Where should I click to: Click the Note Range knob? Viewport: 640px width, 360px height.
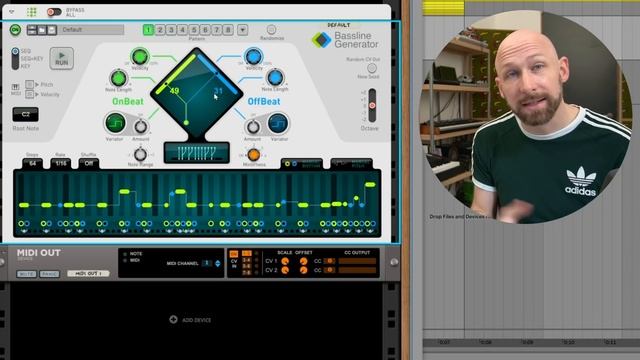[140, 154]
